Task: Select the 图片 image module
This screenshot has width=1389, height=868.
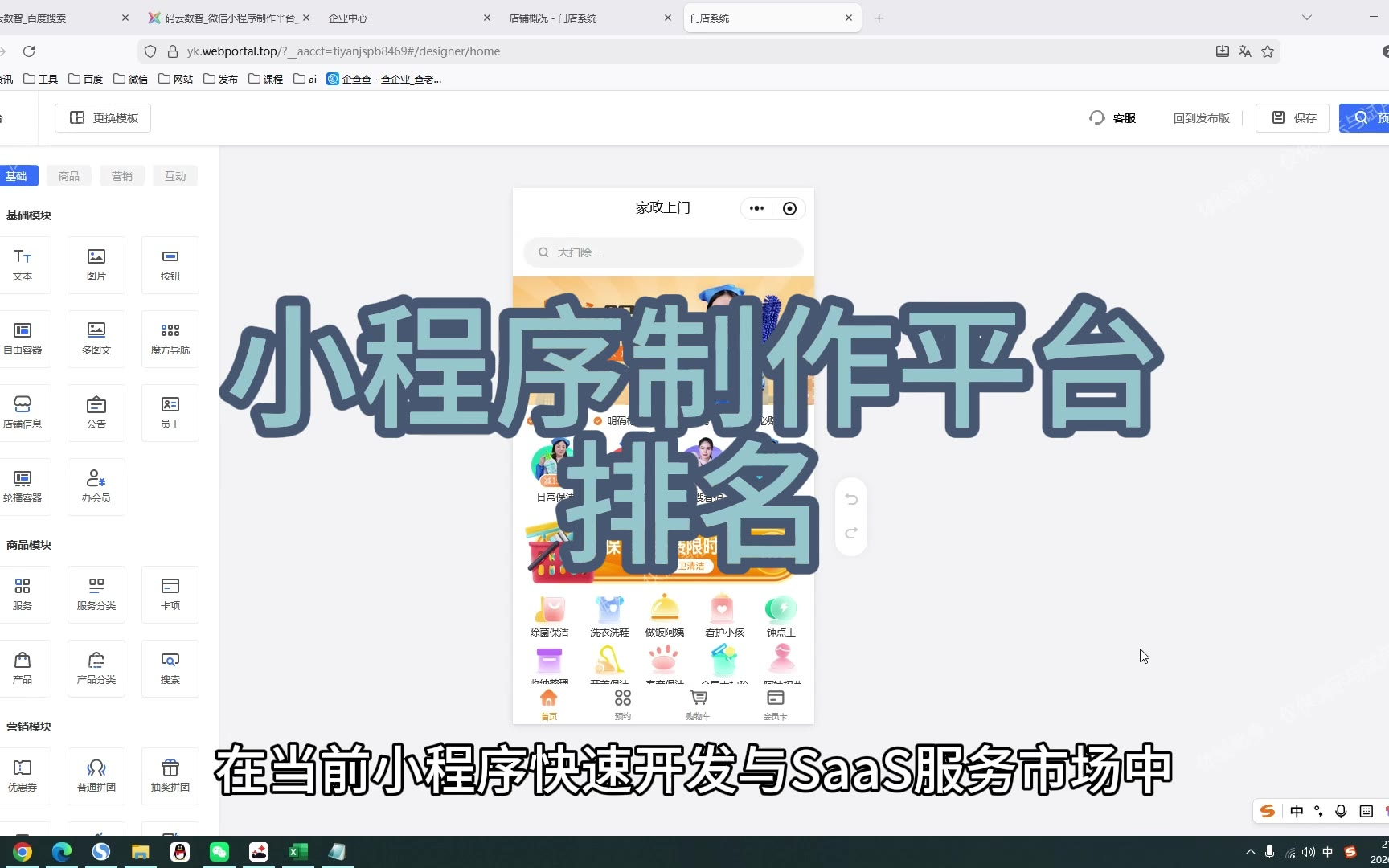Action: [x=96, y=264]
